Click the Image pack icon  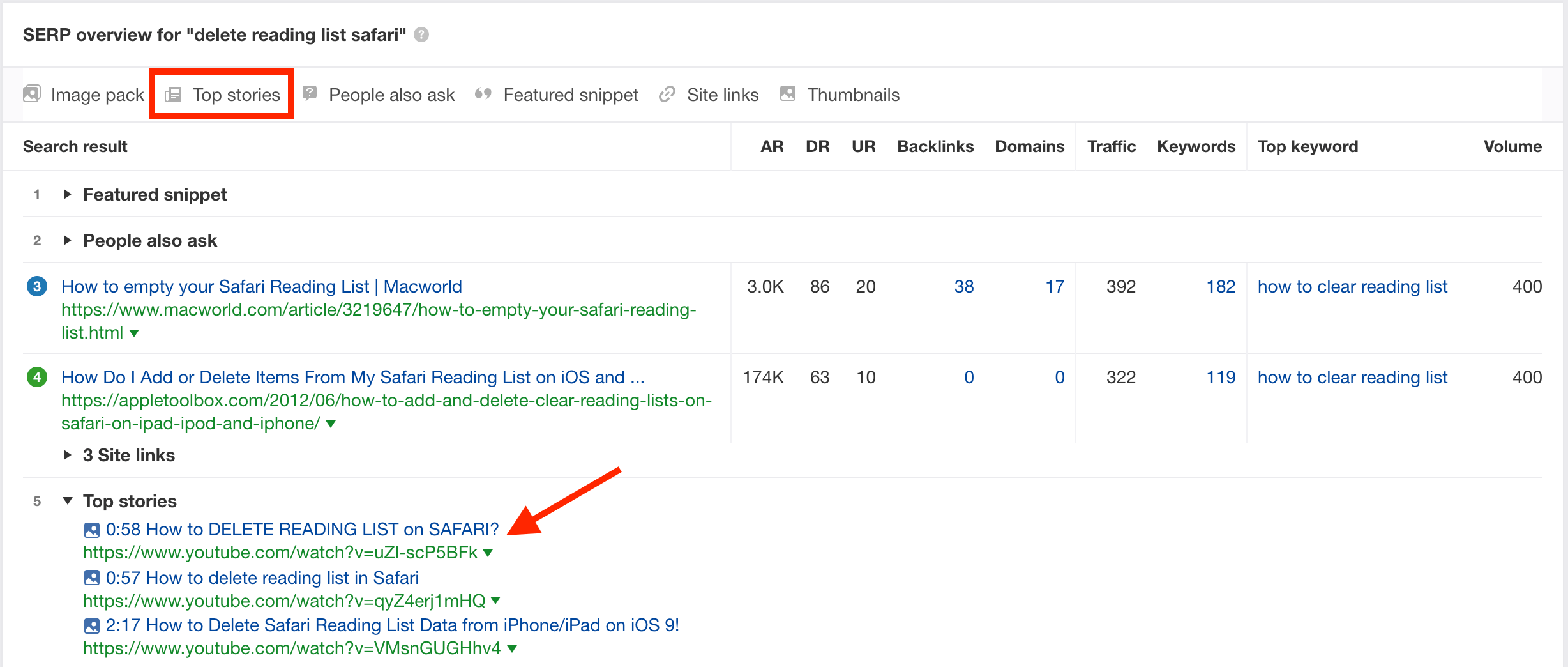(x=32, y=94)
